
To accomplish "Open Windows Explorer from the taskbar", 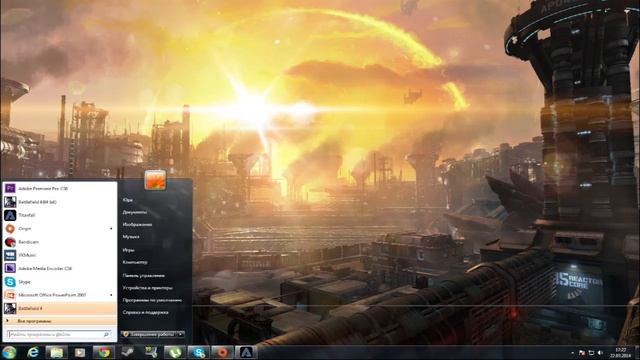I will pos(56,352).
